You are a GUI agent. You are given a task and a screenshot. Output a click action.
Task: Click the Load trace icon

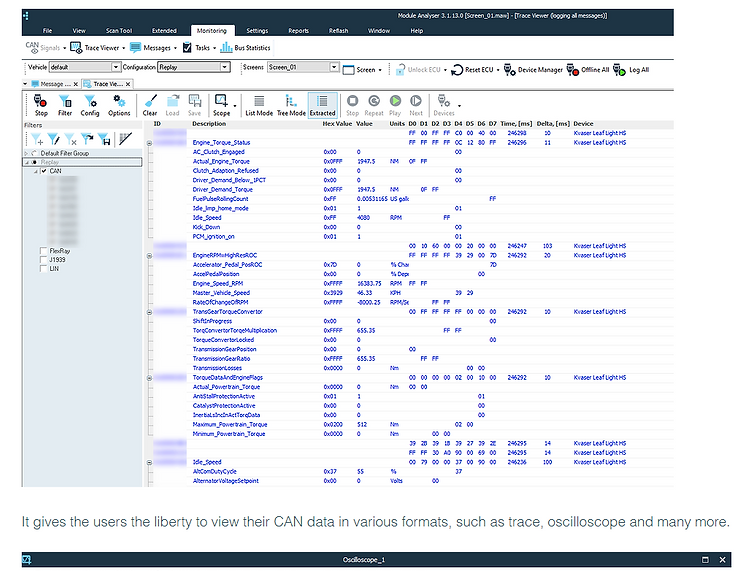point(172,105)
